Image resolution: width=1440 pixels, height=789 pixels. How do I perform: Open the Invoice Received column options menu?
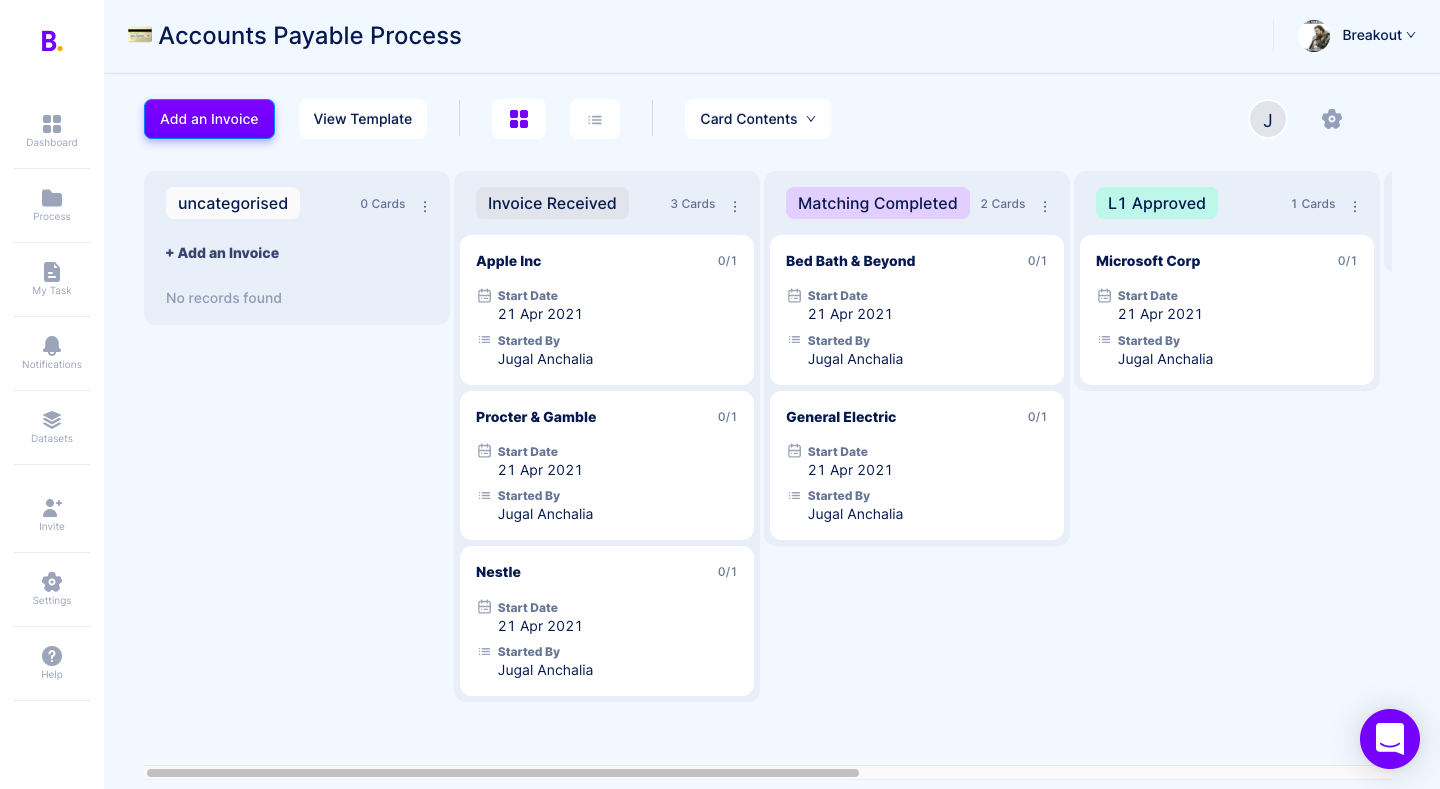tap(735, 206)
